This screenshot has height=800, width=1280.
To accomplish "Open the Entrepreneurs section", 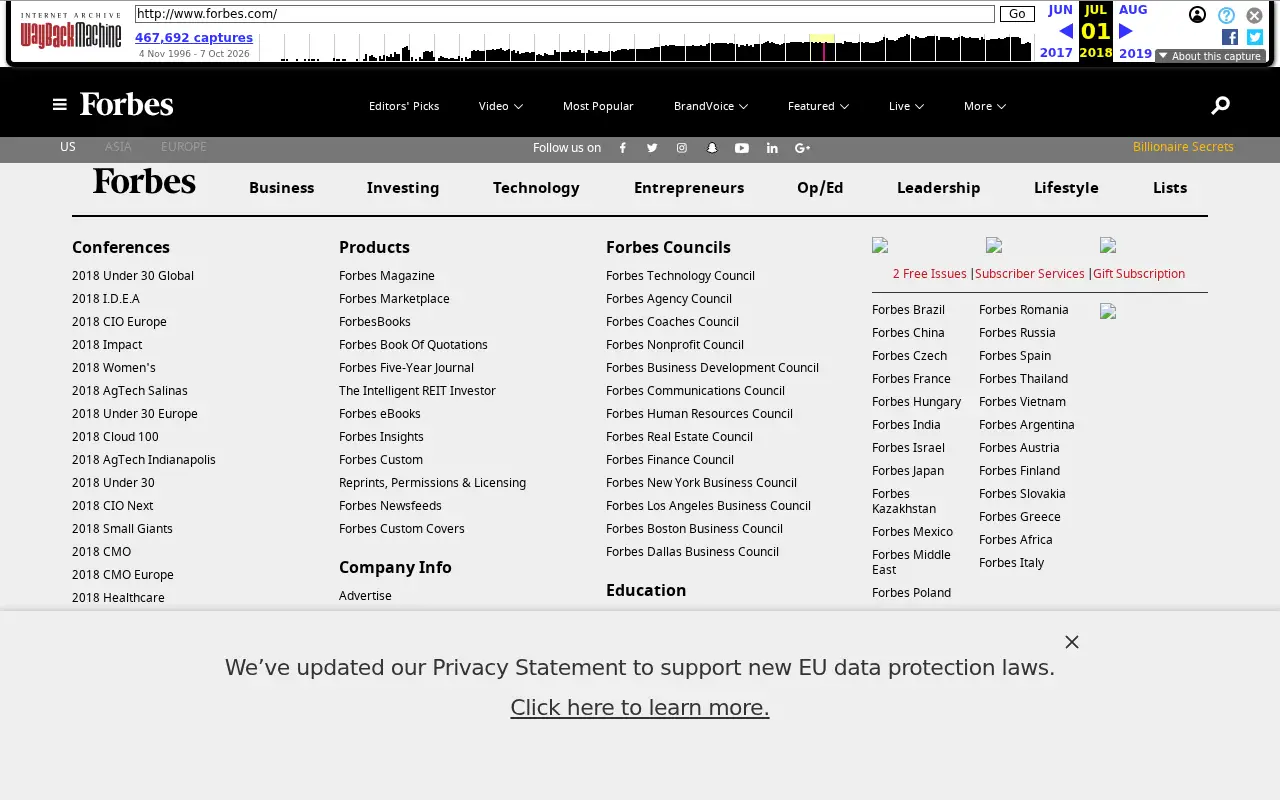I will 689,188.
